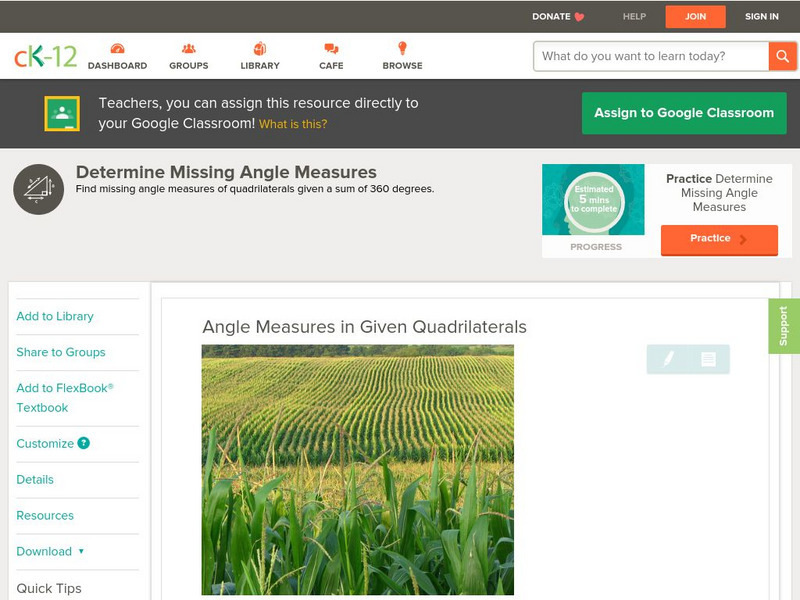This screenshot has width=800, height=600.
Task: Focus the 'What do you want to learn today?' search field
Action: tap(651, 56)
